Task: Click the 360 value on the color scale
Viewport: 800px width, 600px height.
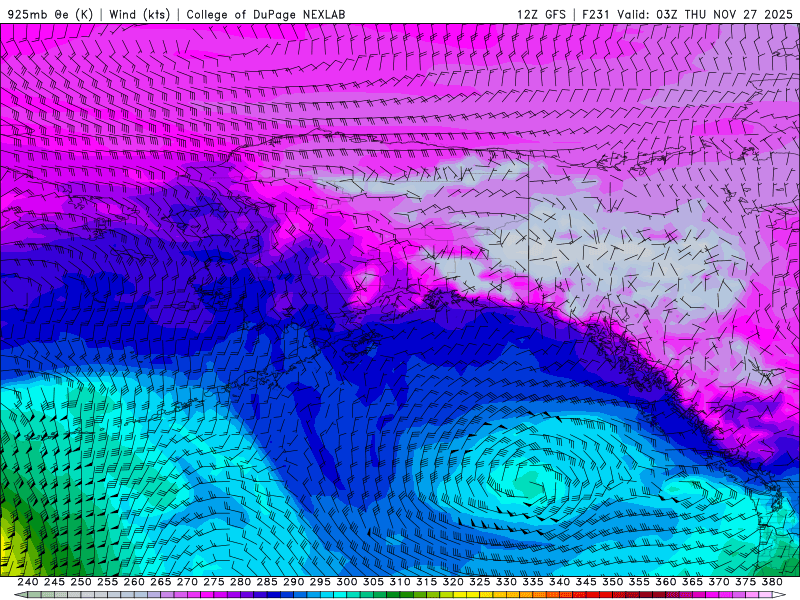Action: click(666, 582)
